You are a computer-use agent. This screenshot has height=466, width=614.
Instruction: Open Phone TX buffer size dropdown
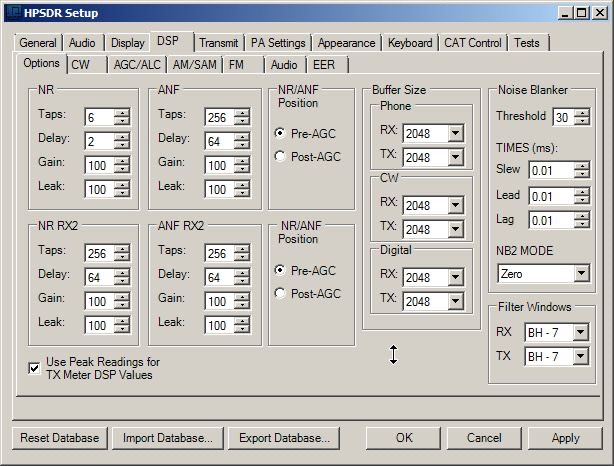[456, 157]
